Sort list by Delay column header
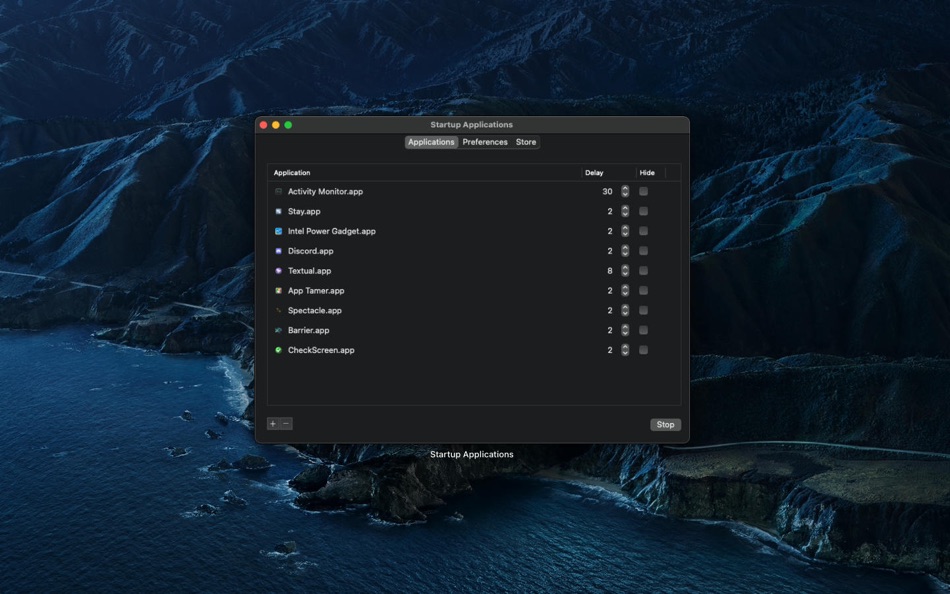The width and height of the screenshot is (950, 594). point(608,173)
